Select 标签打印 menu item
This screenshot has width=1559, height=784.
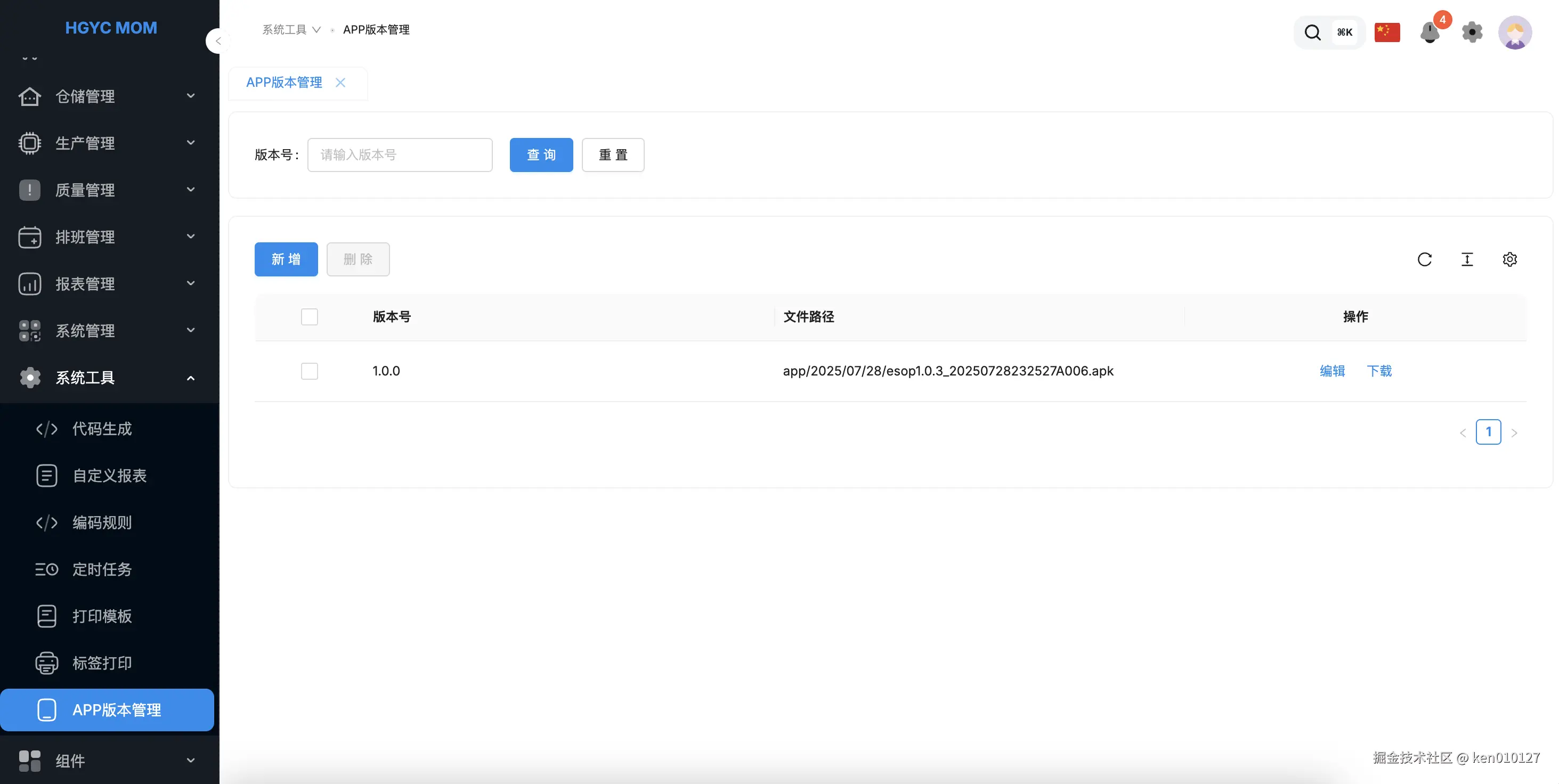click(102, 663)
